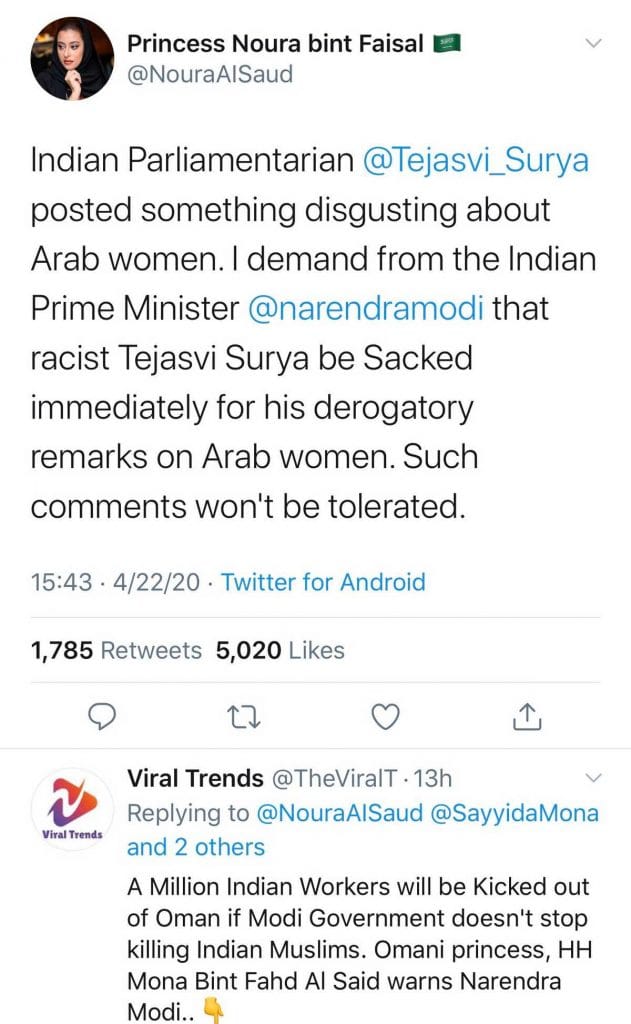
Task: Click the reply speech bubble icon
Action: 103,715
